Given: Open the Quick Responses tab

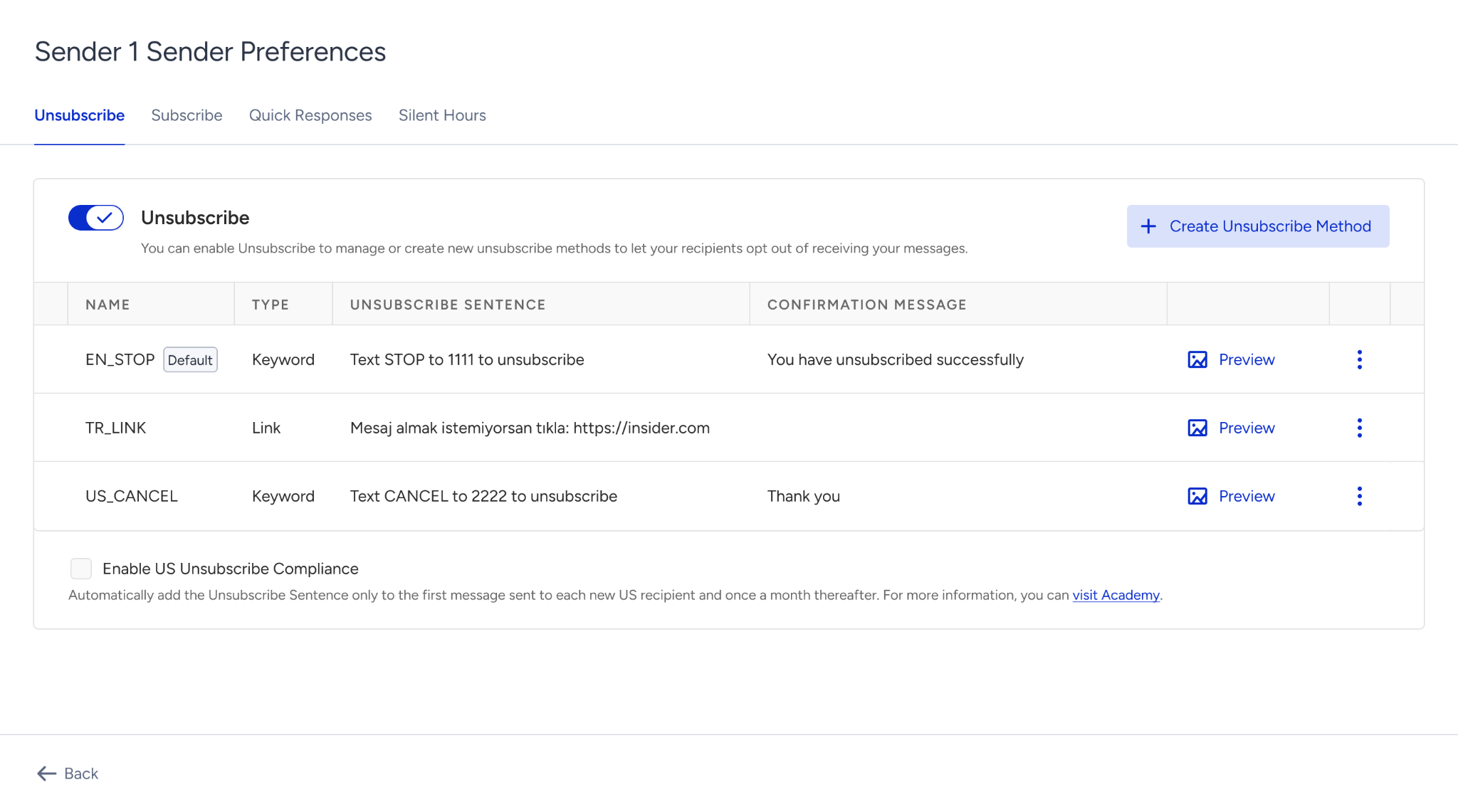Looking at the screenshot, I should pyautogui.click(x=310, y=115).
